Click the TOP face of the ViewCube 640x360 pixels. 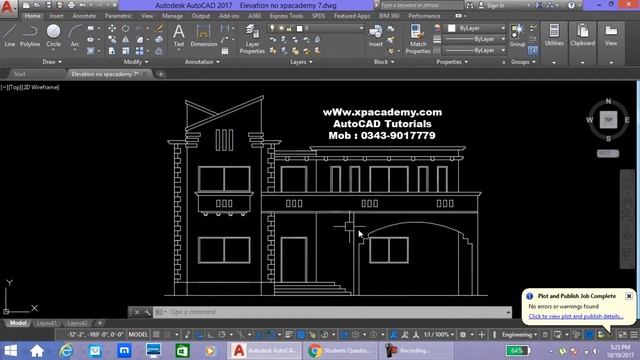pyautogui.click(x=608, y=120)
